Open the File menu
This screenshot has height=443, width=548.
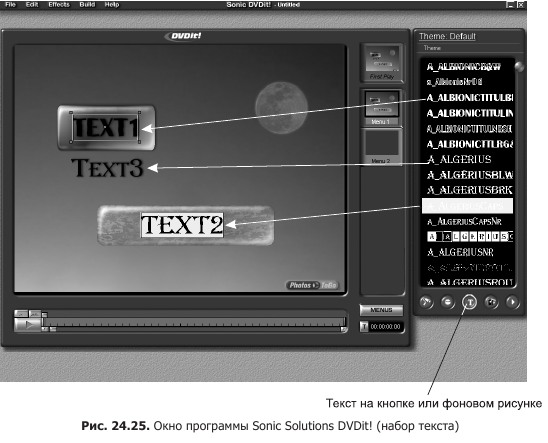[x=10, y=5]
